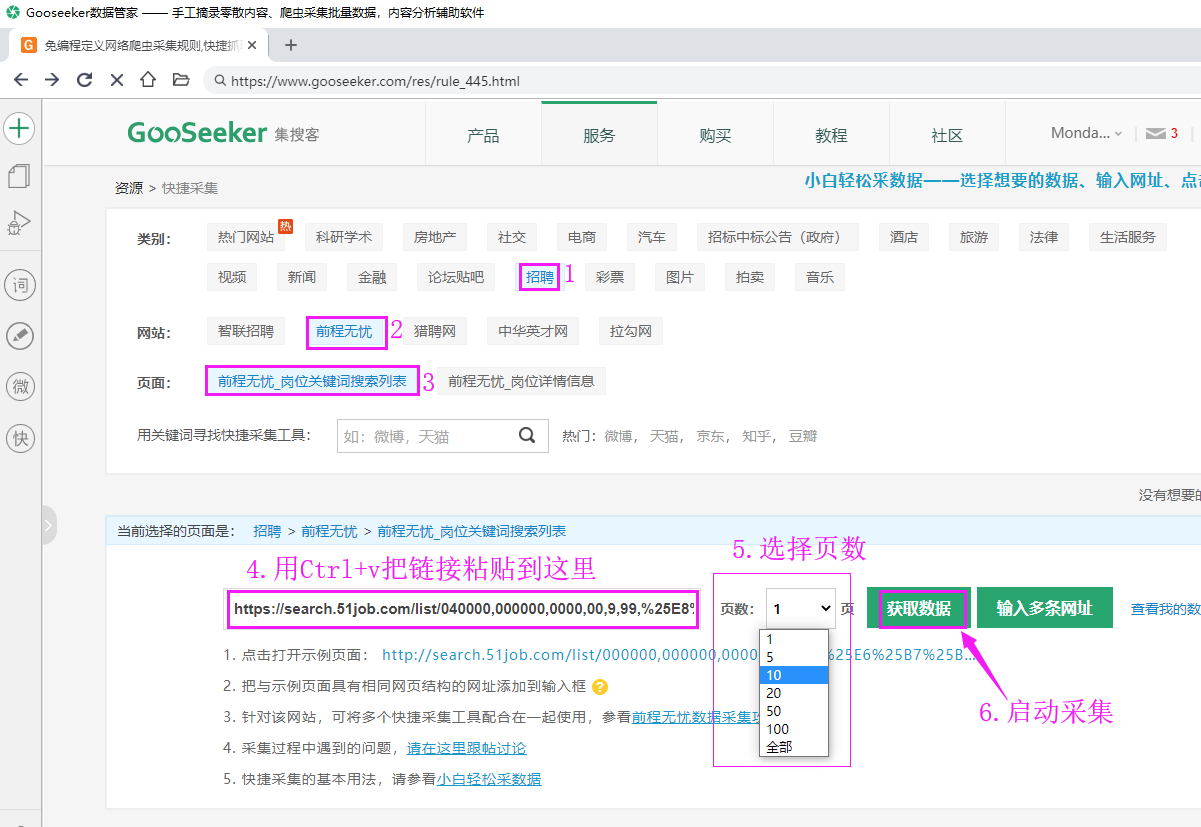The height and width of the screenshot is (827, 1201).
Task: Choose 前程无忧_岗位关键词搜索列表 page
Action: click(x=312, y=381)
